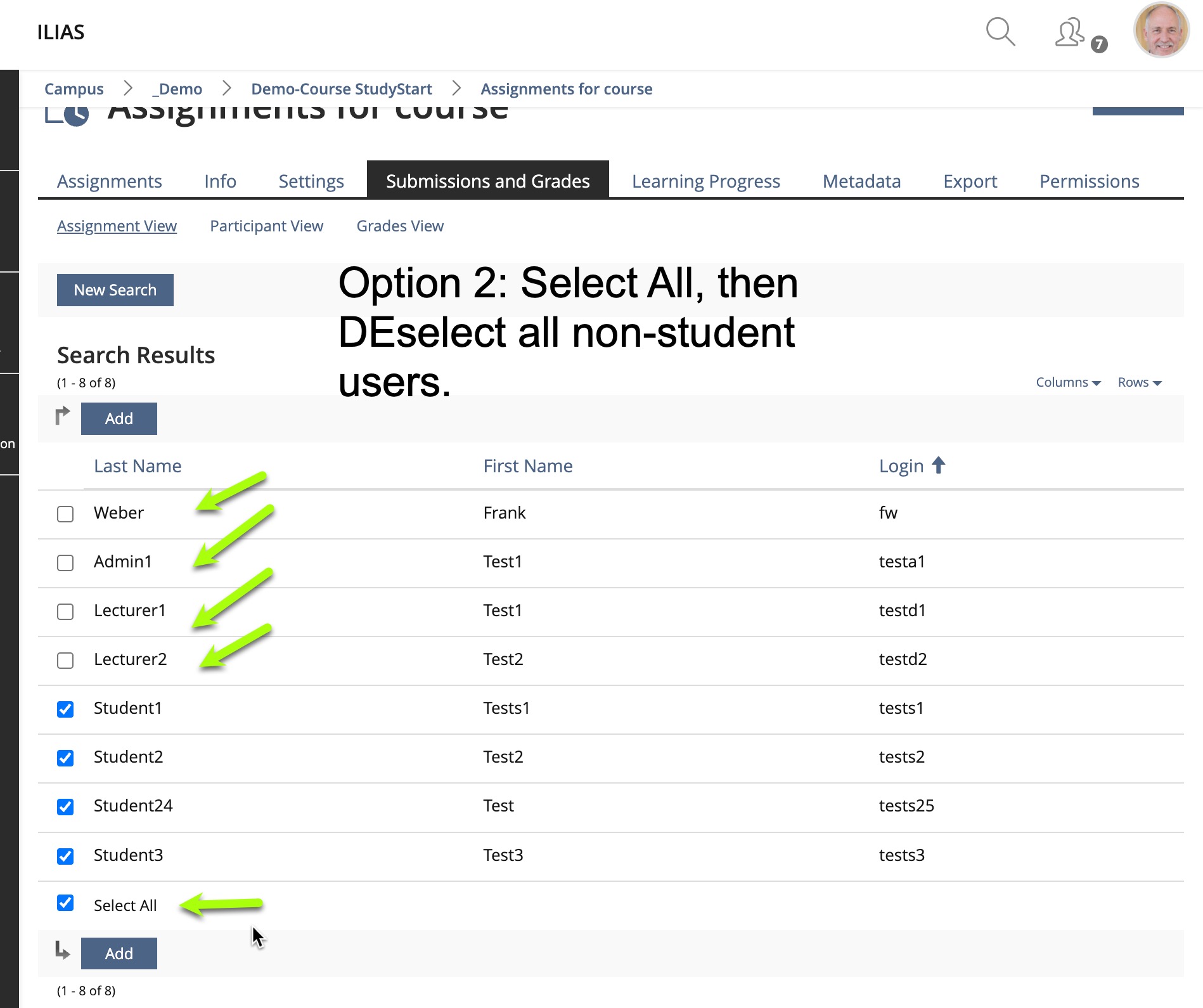The height and width of the screenshot is (1008, 1203).
Task: Sort by Last Name column header
Action: pyautogui.click(x=138, y=466)
